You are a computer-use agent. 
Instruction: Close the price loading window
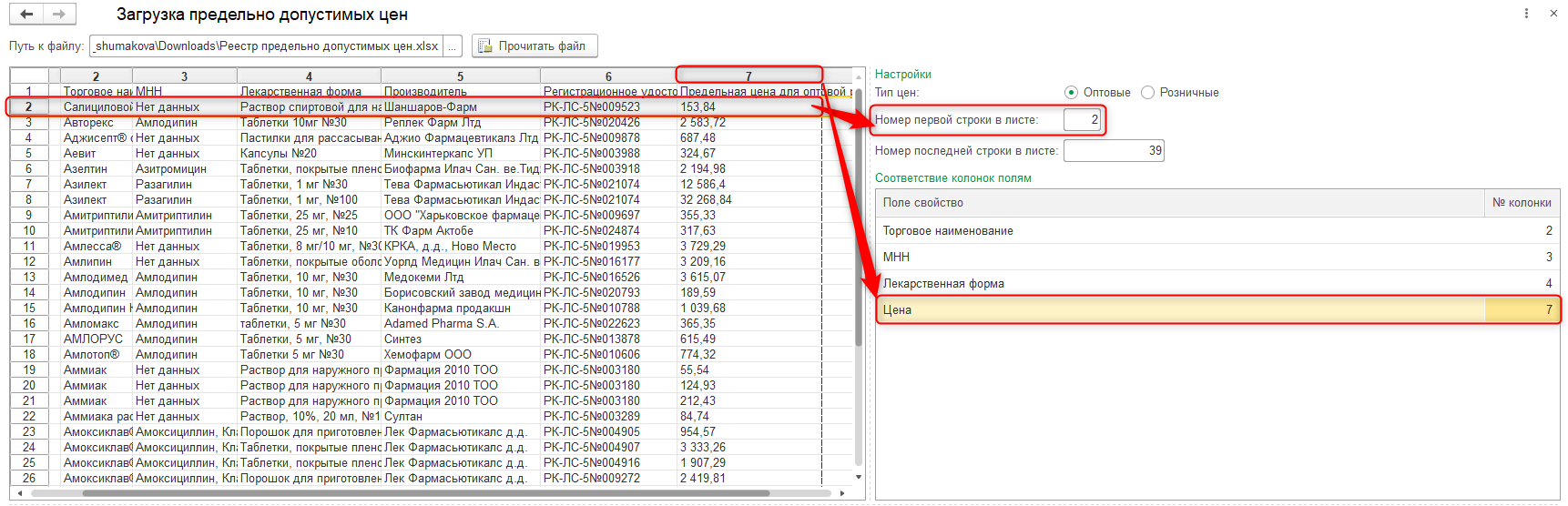coord(1553,14)
